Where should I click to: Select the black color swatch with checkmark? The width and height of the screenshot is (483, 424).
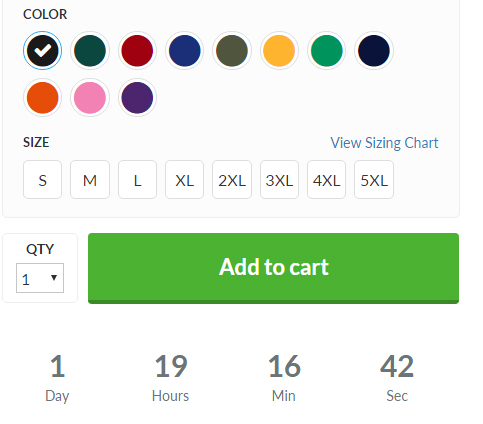(42, 50)
